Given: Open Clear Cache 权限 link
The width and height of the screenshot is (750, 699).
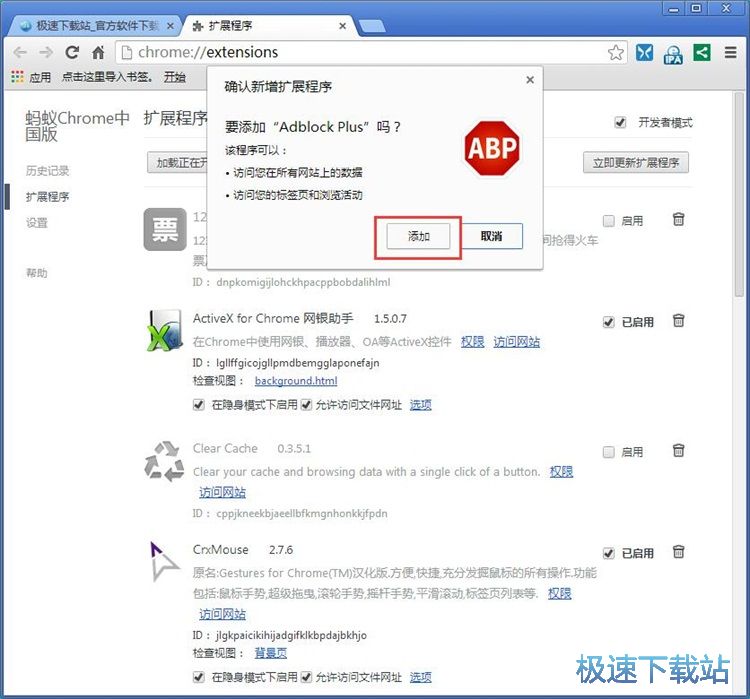Looking at the screenshot, I should [x=562, y=472].
